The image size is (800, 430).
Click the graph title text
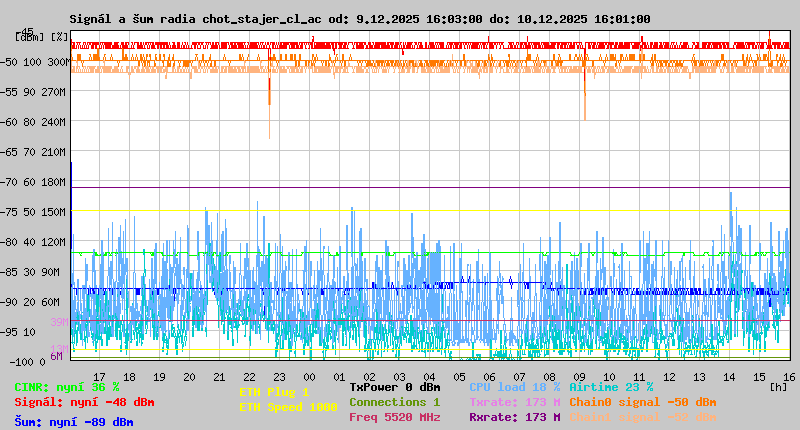point(360,19)
